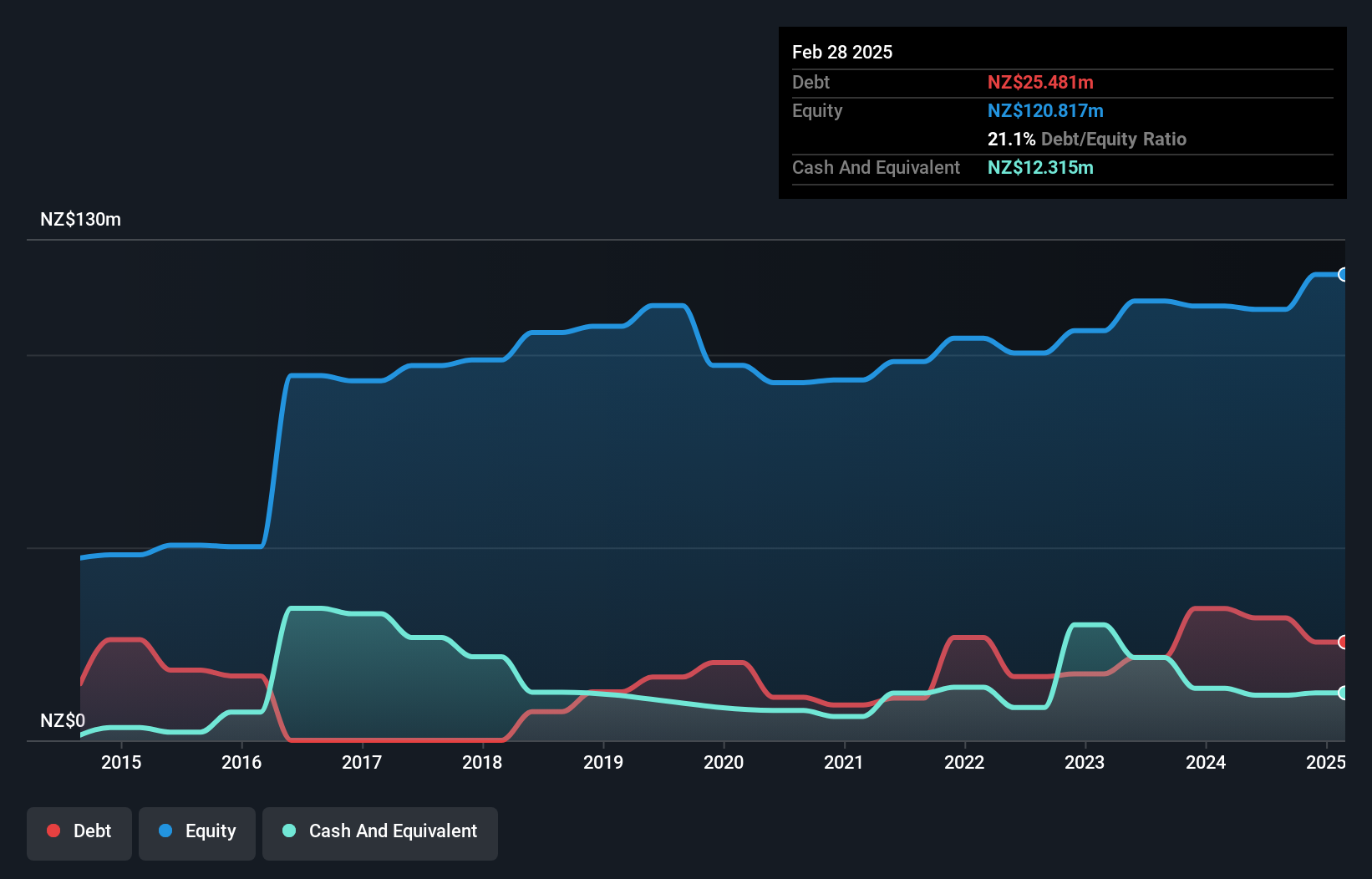Viewport: 1372px width, 879px height.
Task: Click the 21.1% Debt/Equity Ratio text
Action: click(1087, 139)
